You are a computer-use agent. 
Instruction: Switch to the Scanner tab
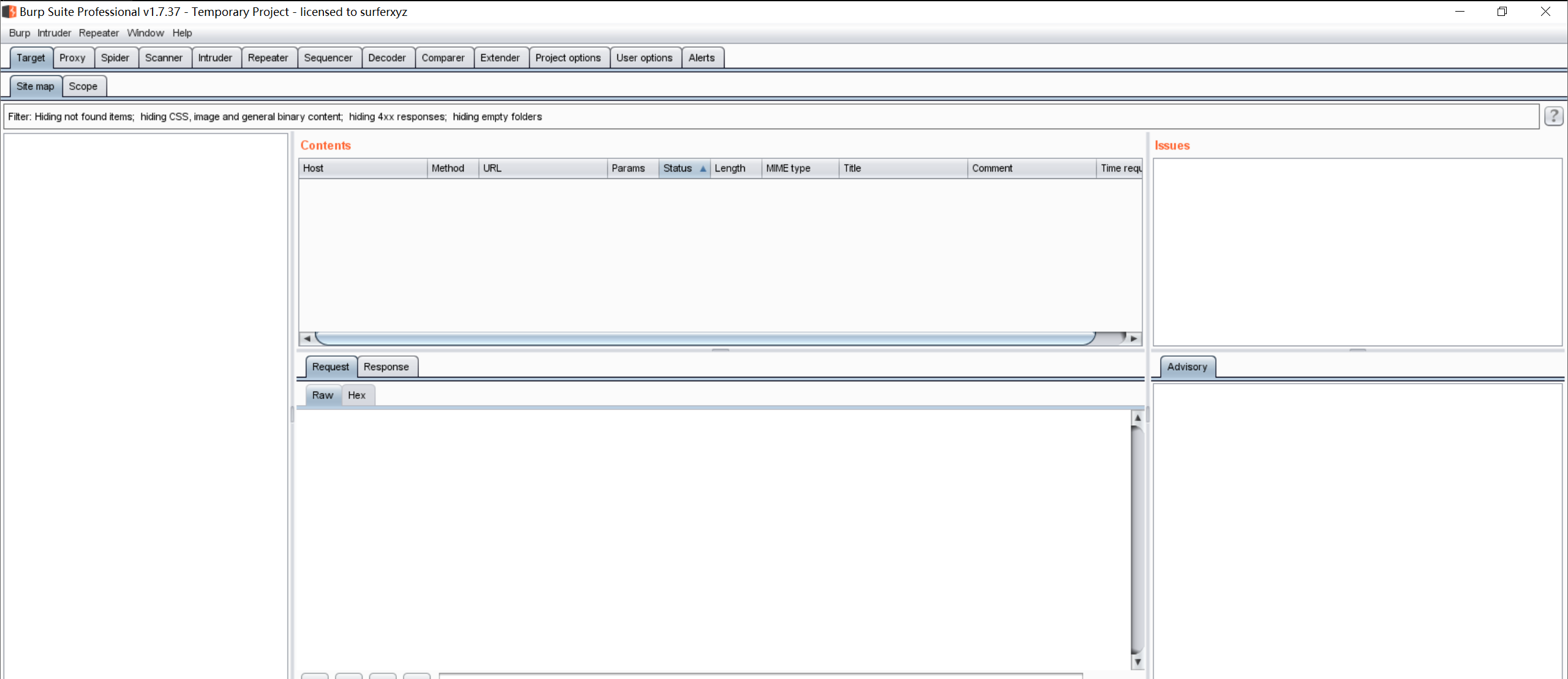tap(164, 58)
